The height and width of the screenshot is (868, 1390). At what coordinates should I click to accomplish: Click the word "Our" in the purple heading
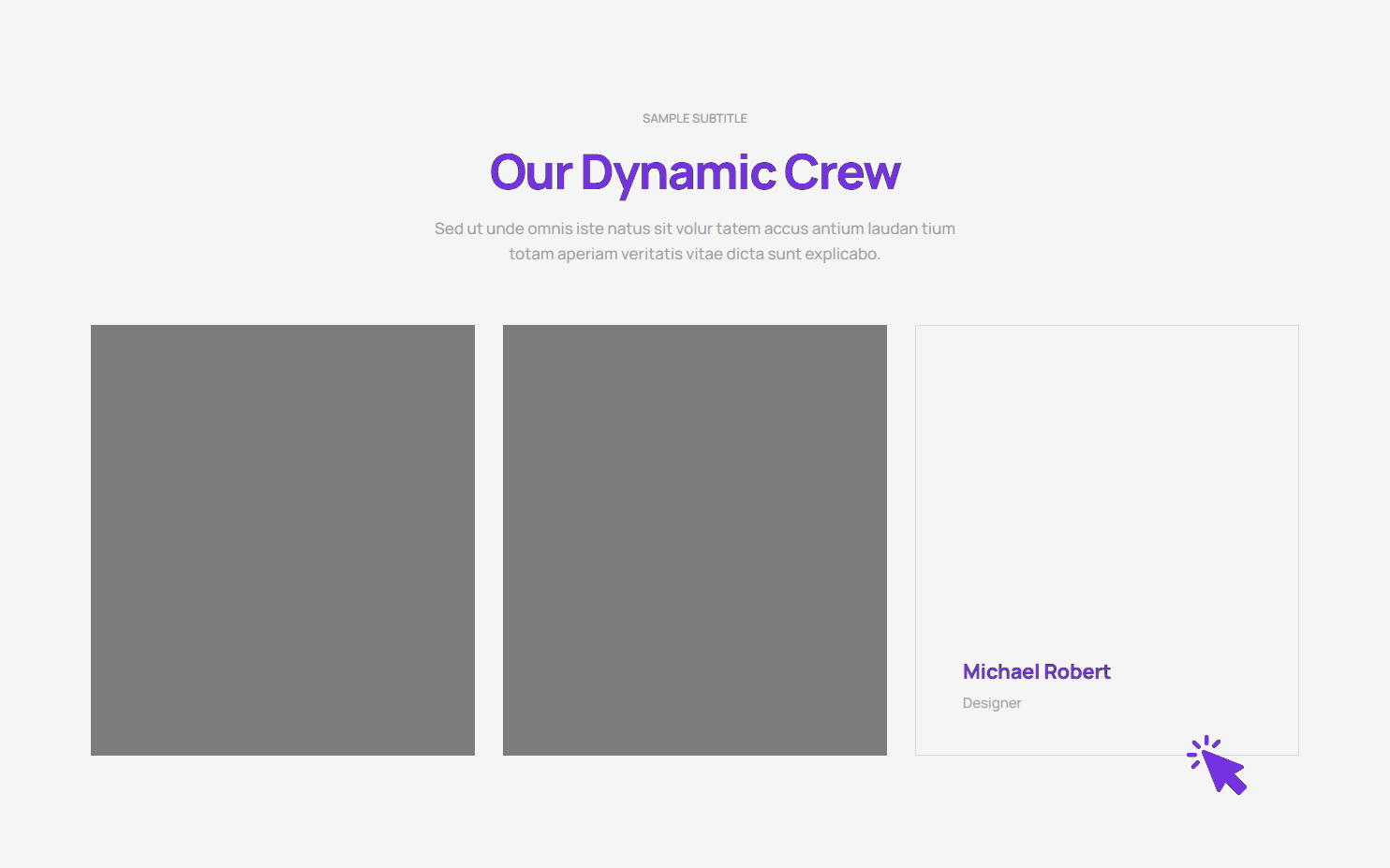530,173
